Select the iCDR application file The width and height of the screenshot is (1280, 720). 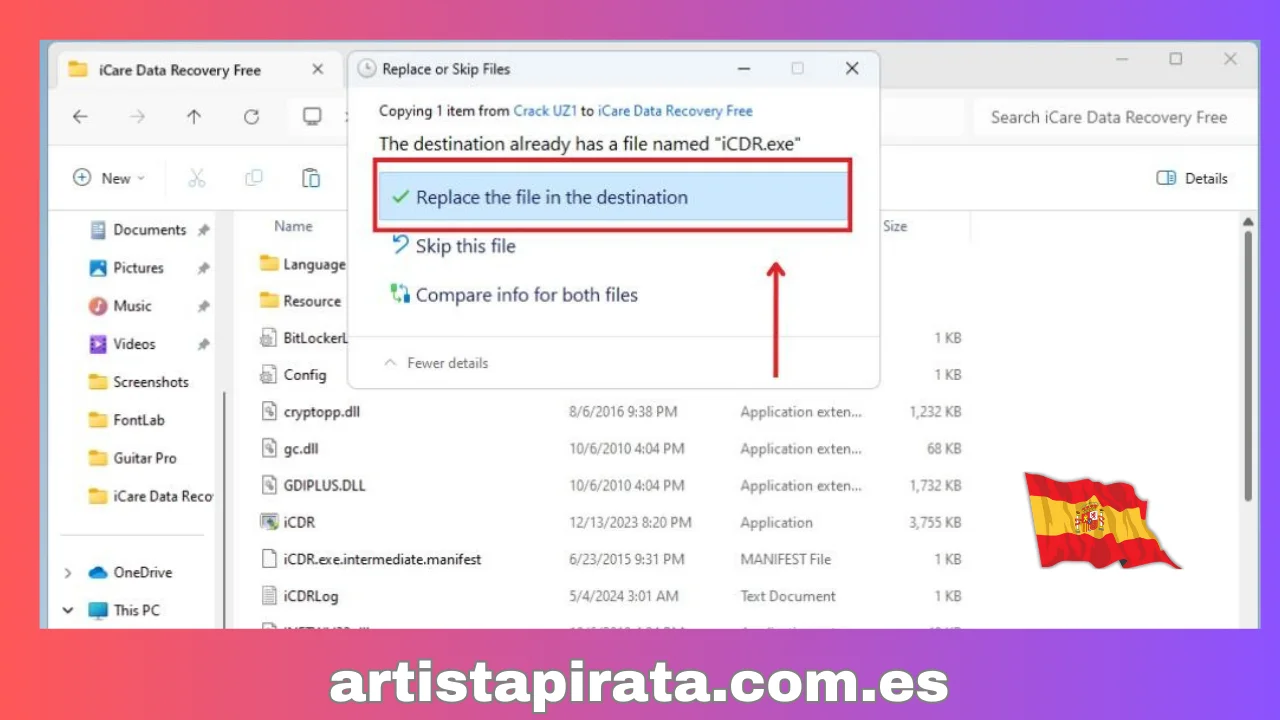(x=610, y=522)
